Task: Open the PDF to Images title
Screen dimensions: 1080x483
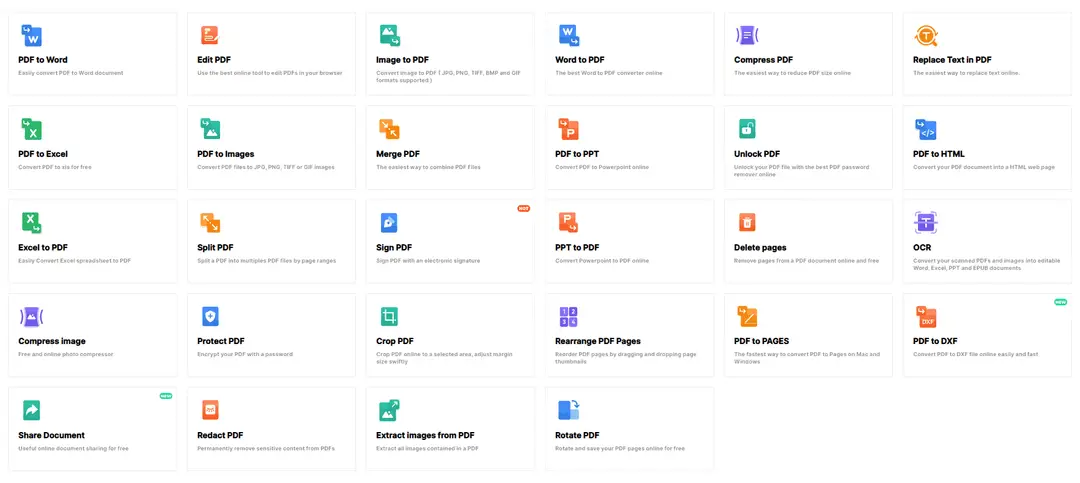Action: point(225,154)
